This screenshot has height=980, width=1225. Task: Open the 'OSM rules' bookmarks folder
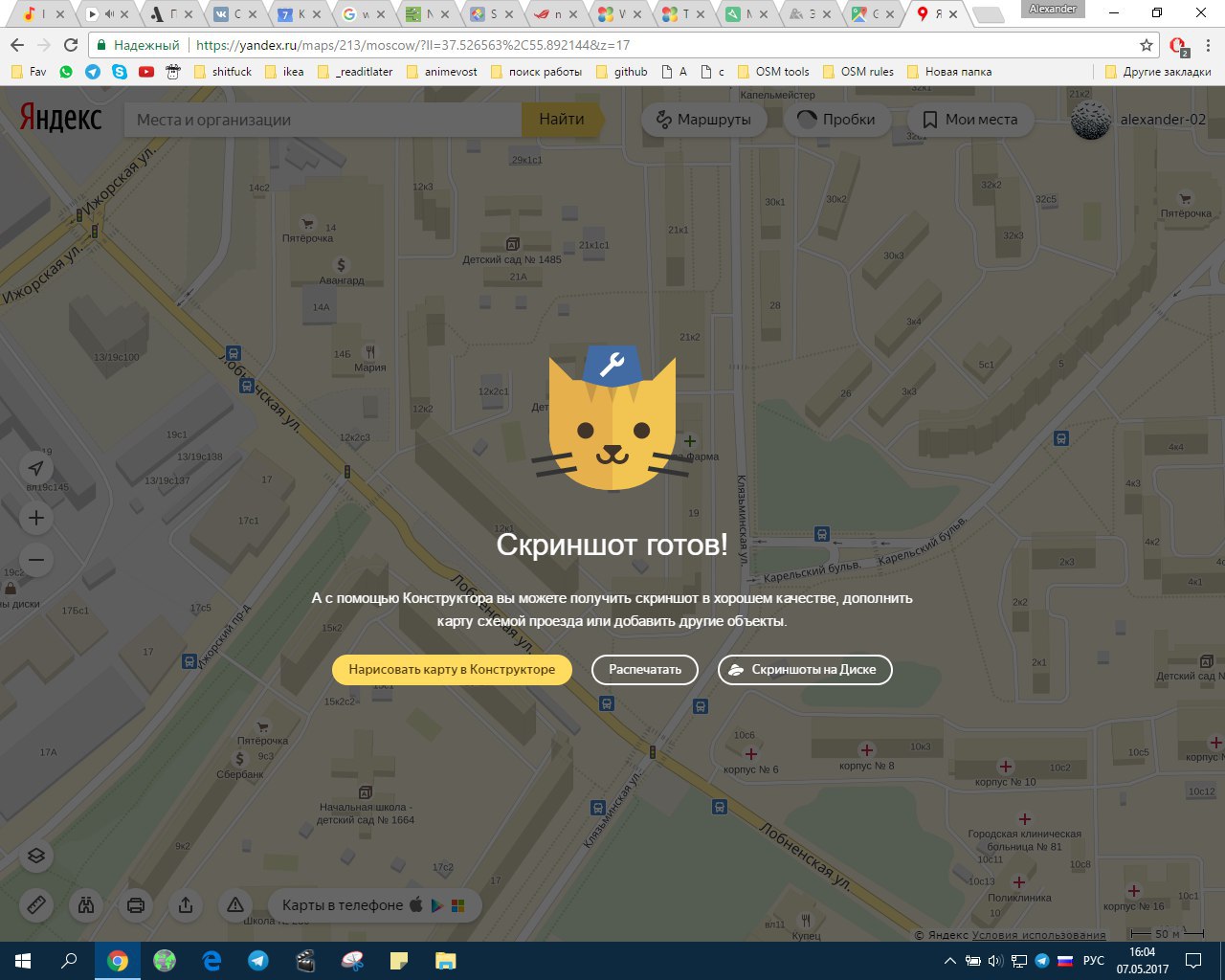click(858, 72)
